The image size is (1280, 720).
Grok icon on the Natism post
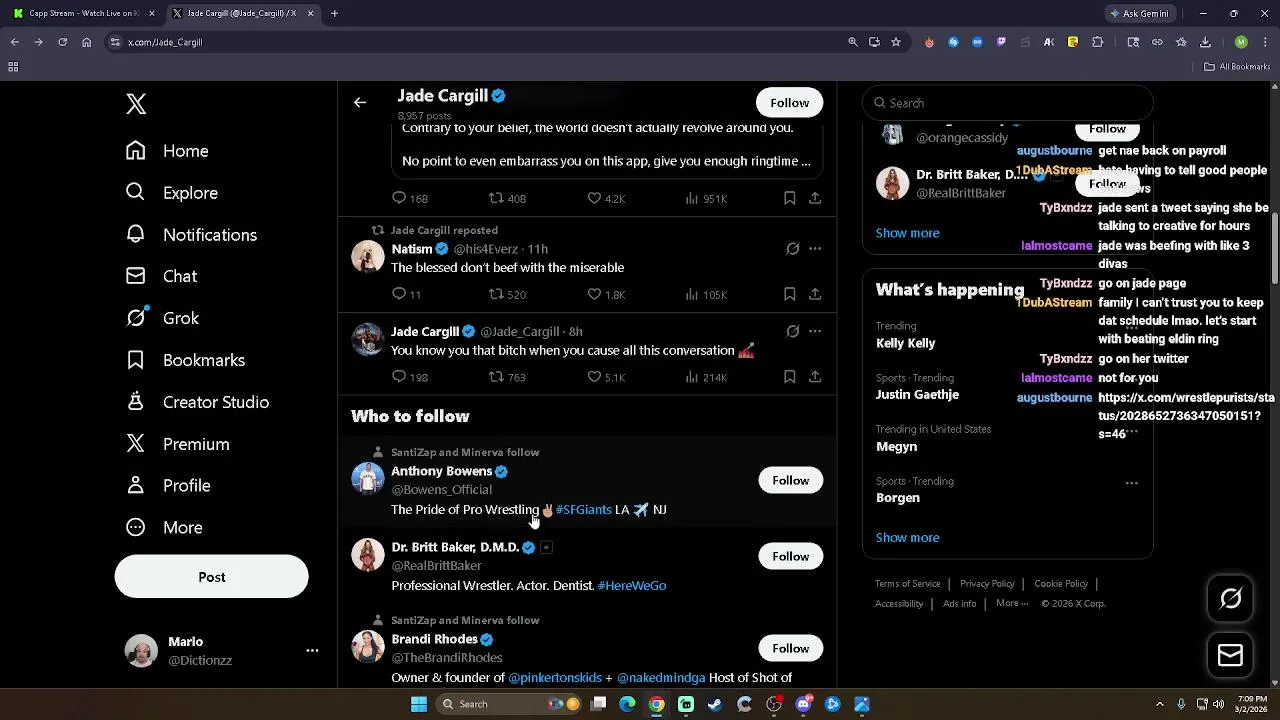792,249
